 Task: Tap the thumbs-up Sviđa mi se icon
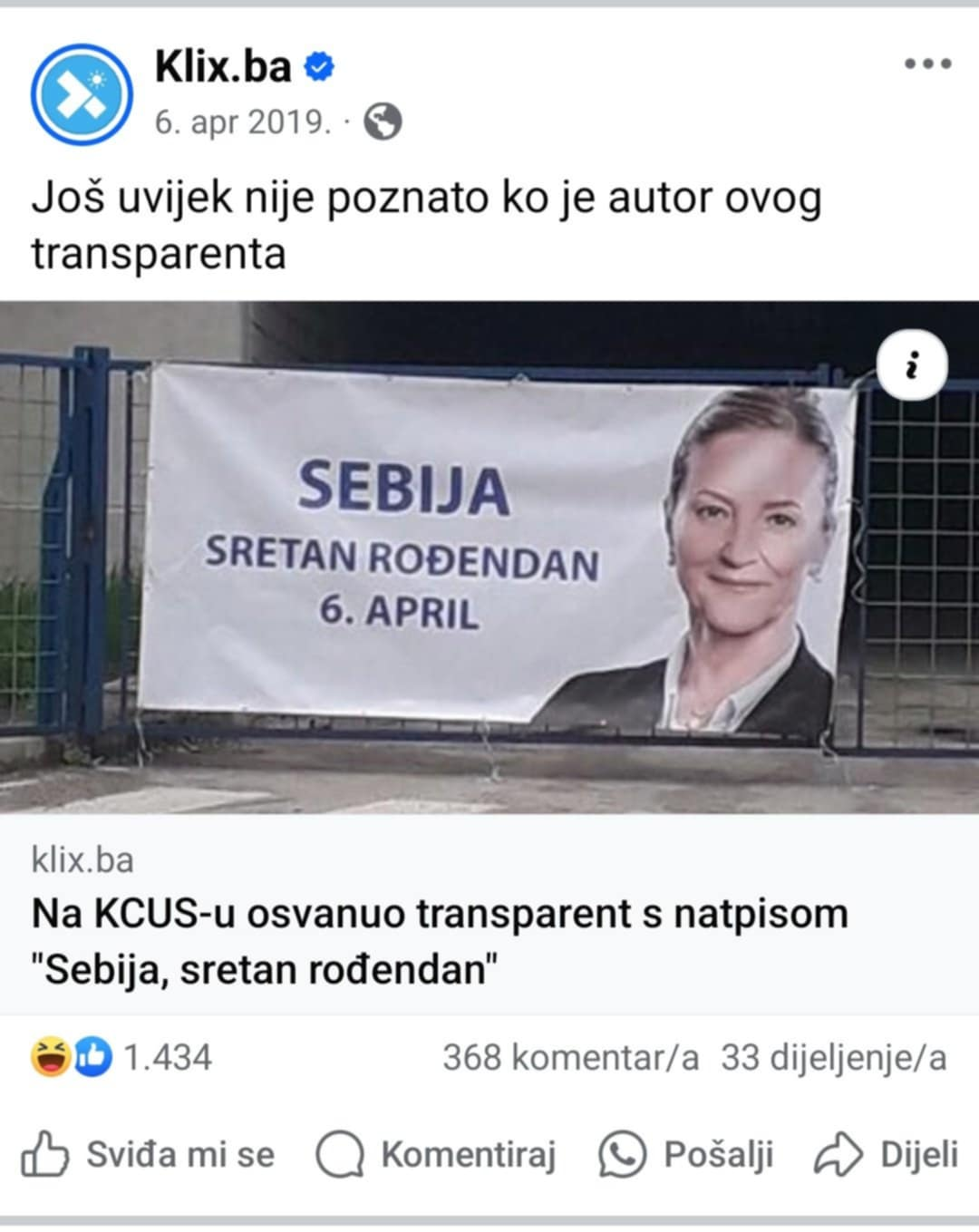tap(44, 1154)
